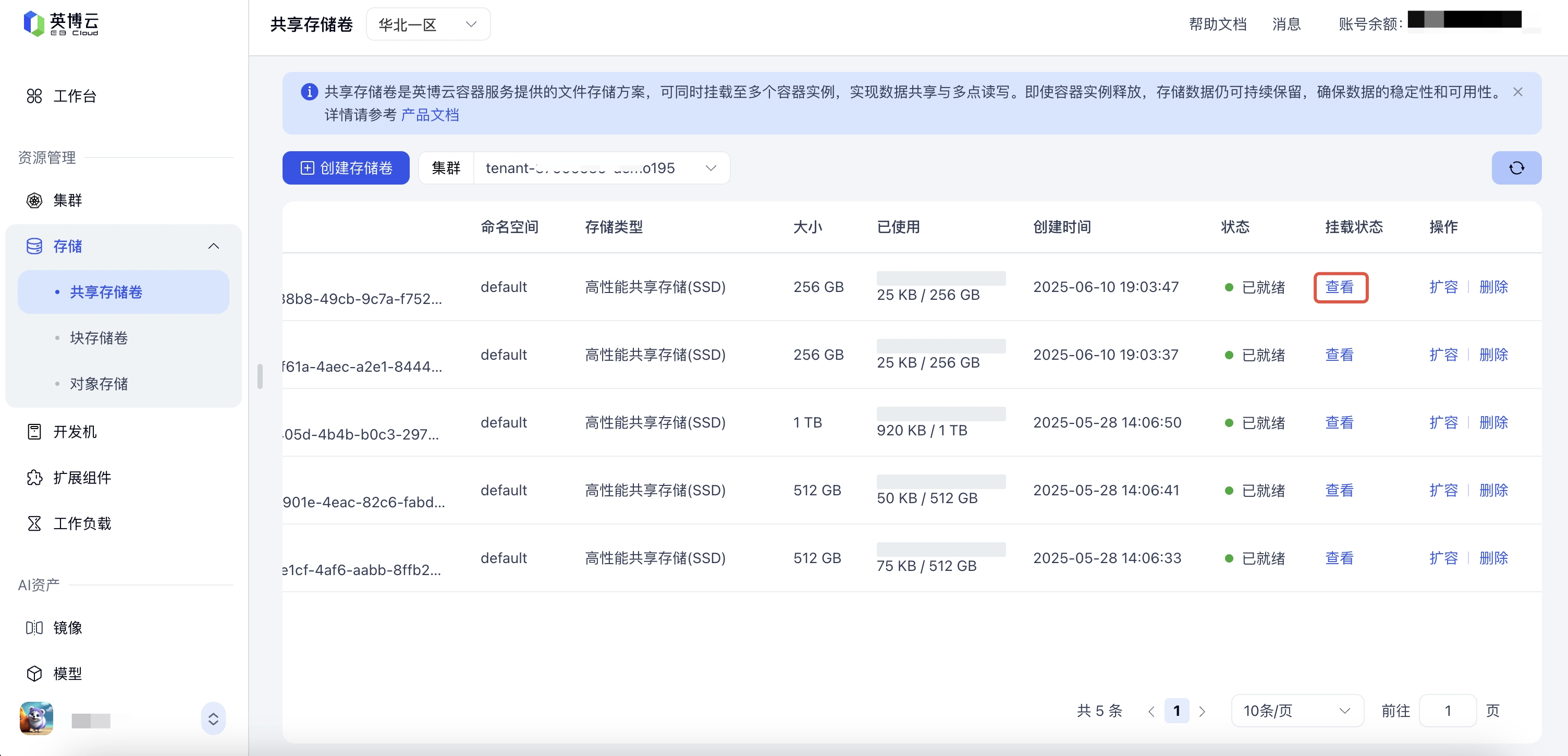Open the 10条/页 page size dropdown

click(1297, 711)
